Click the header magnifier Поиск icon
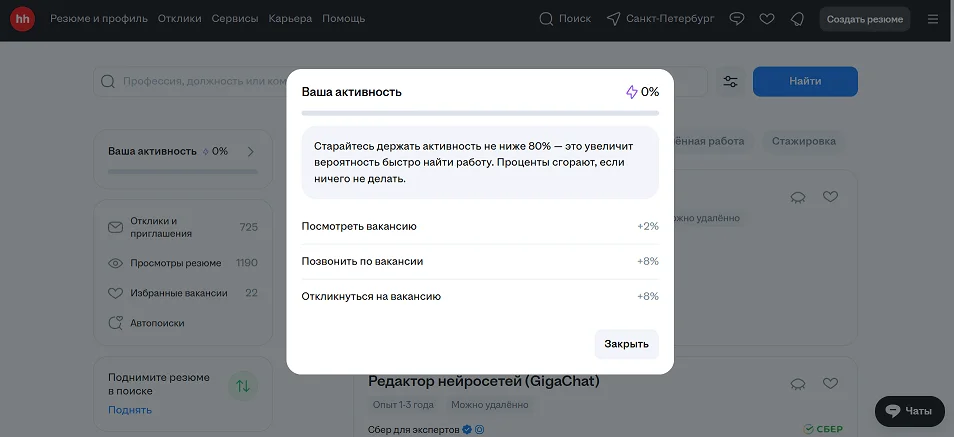Screen dimensions: 954x437 pyautogui.click(x=546, y=19)
